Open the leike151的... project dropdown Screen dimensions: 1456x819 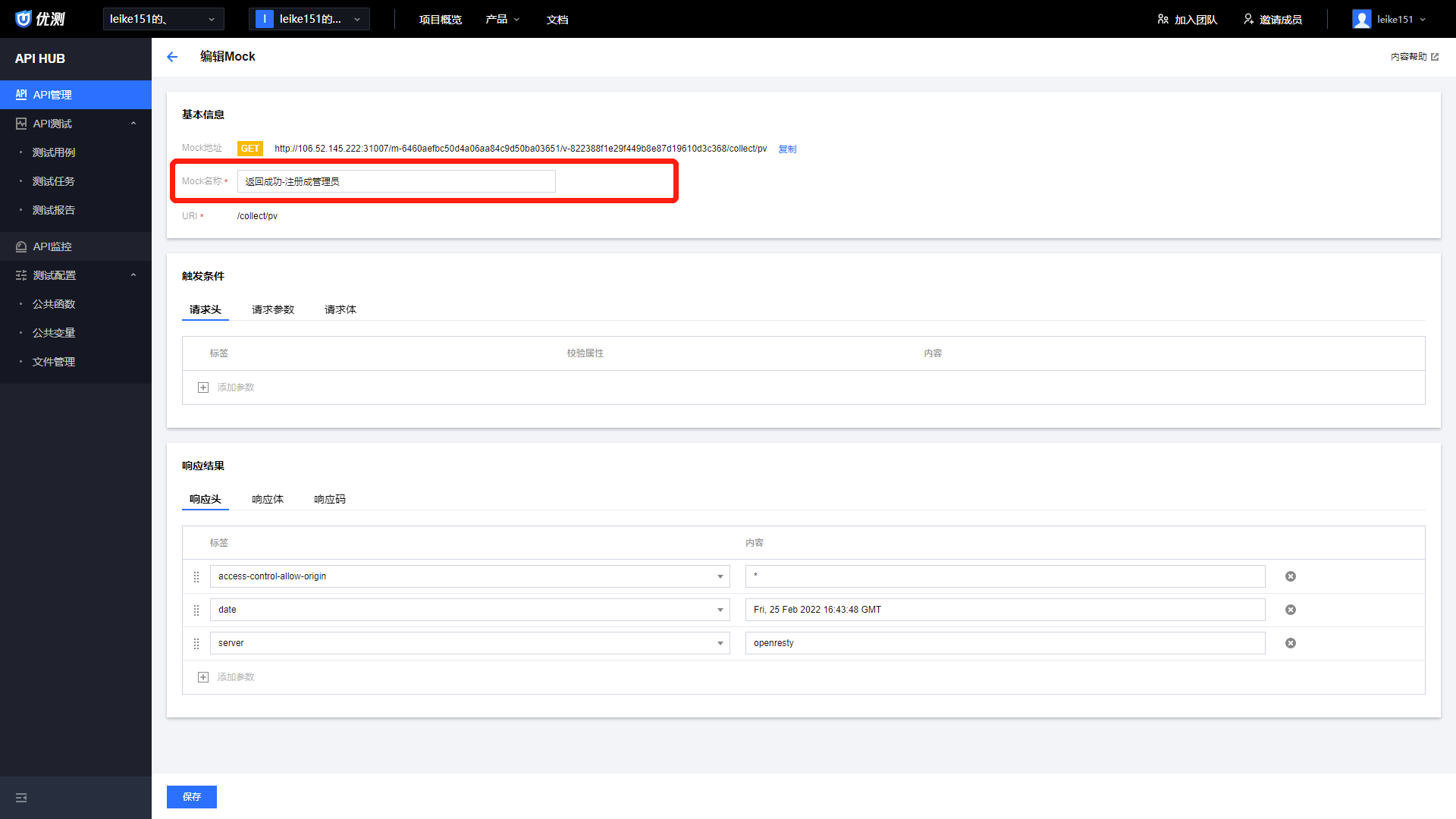(x=309, y=19)
